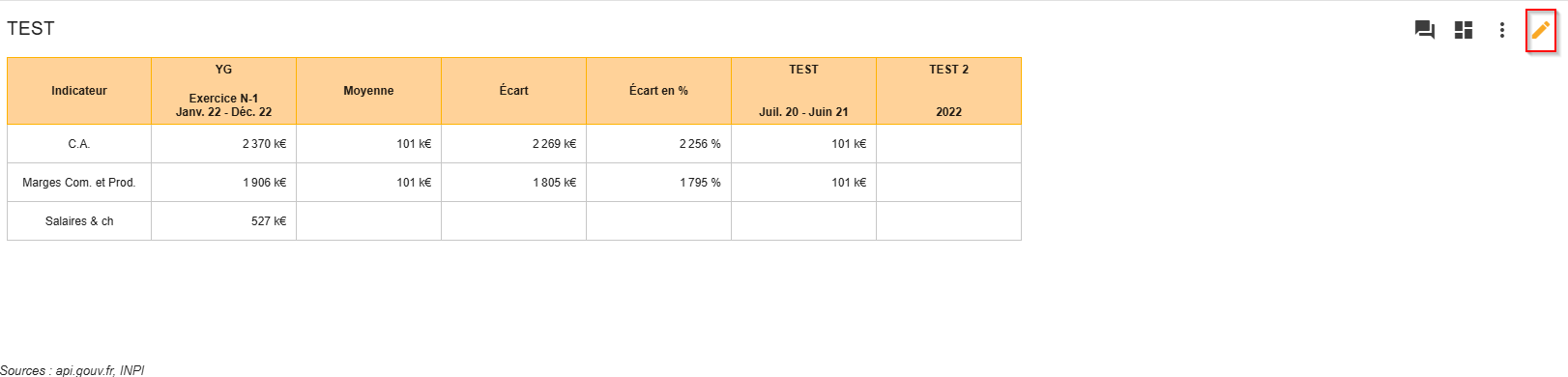
Task: Select the Indicateur column header
Action: click(x=79, y=91)
